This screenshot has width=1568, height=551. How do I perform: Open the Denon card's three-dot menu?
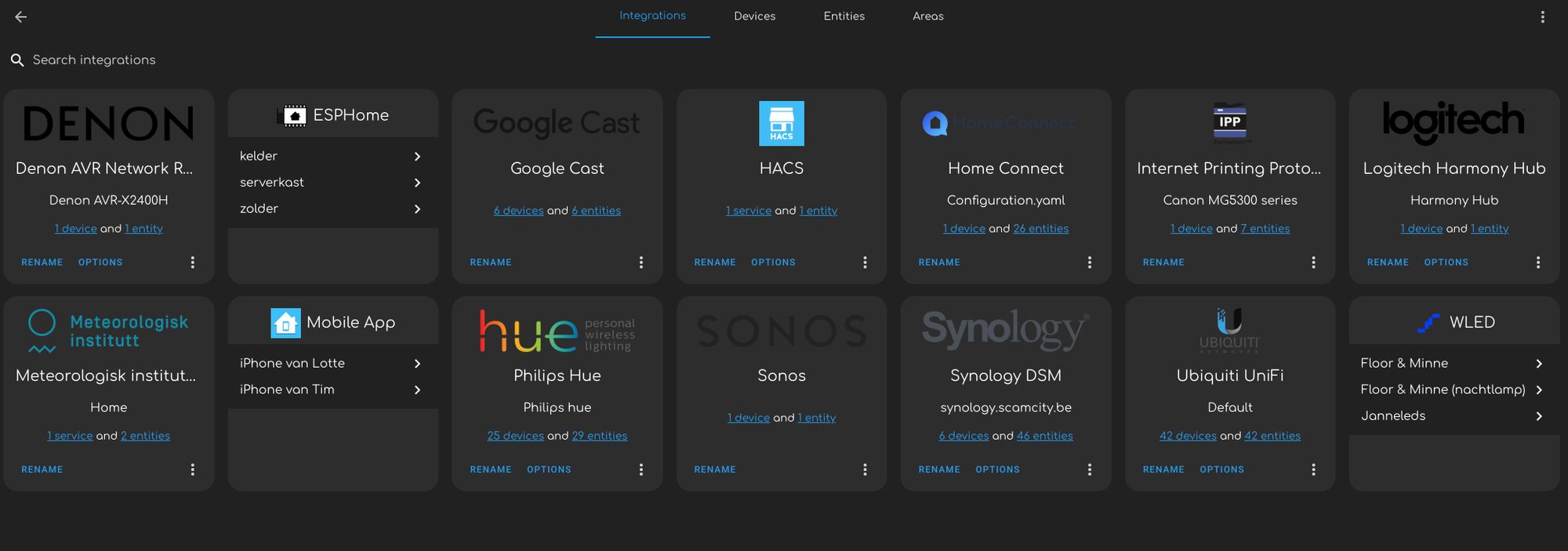coord(193,263)
